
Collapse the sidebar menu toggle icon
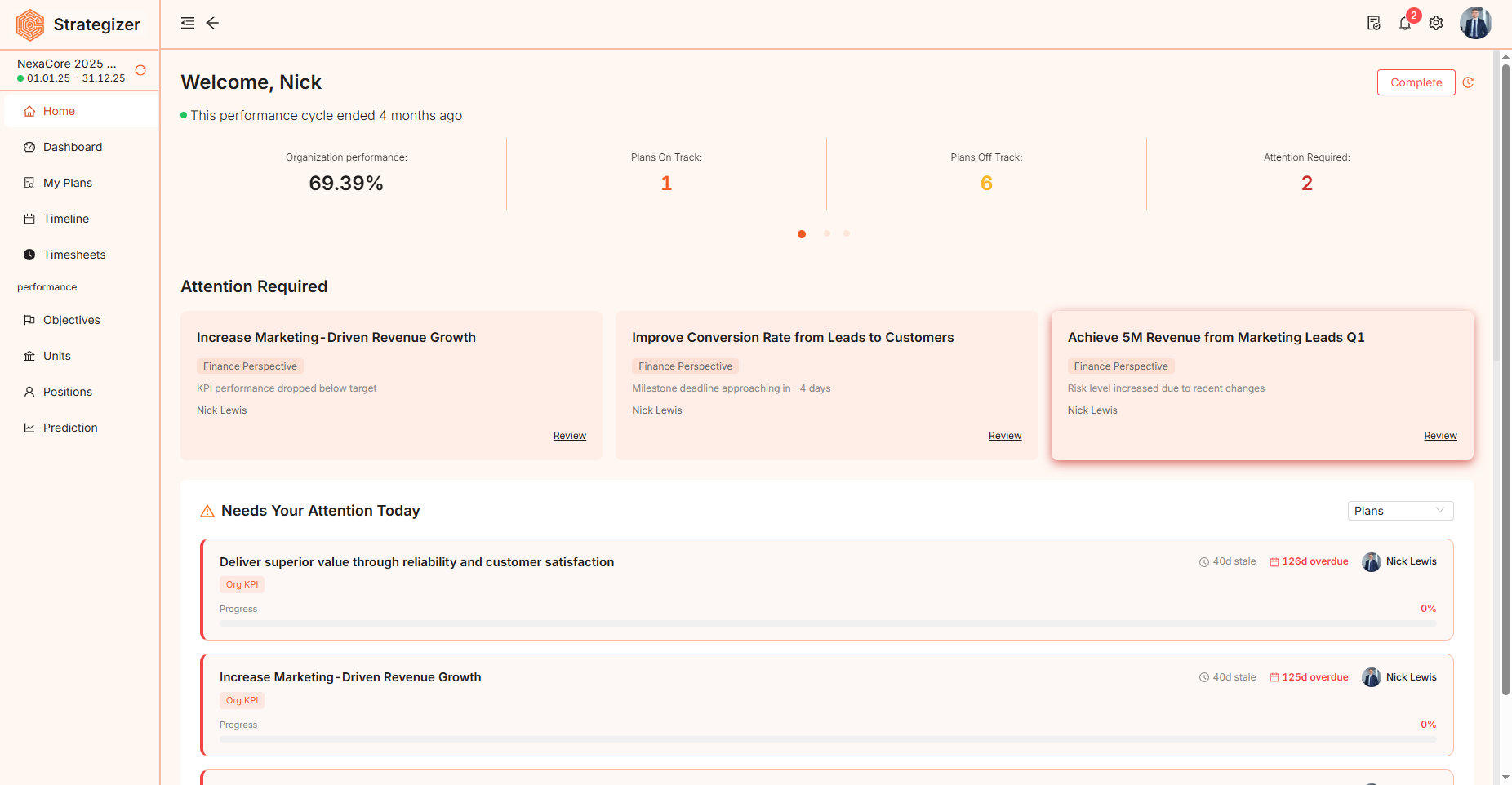pos(188,23)
